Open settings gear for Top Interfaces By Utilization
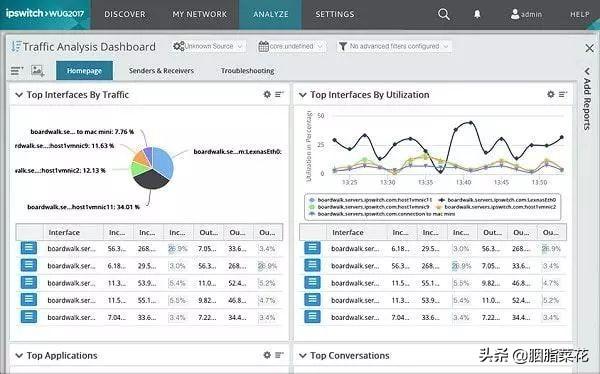This screenshot has width=600, height=374. point(550,94)
